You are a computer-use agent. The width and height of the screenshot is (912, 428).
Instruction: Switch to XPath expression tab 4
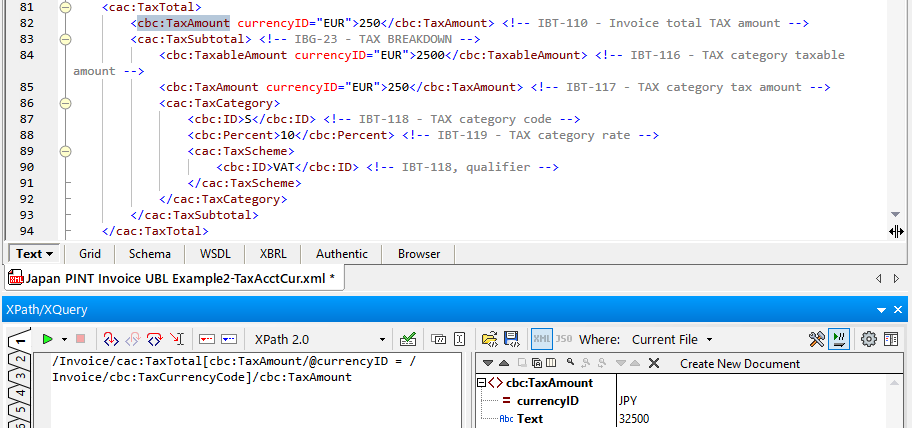click(x=19, y=394)
